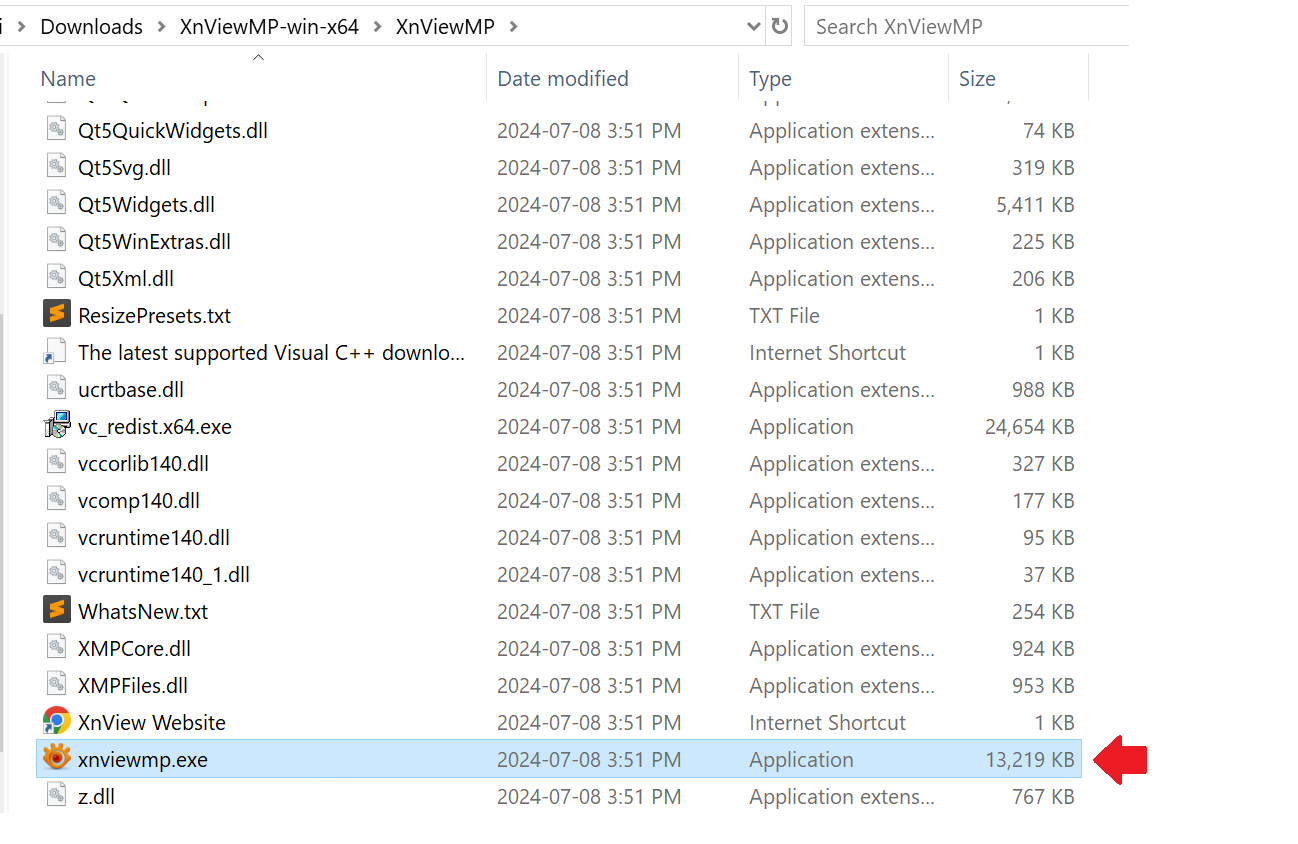
Task: Select the Qt5Xml.dll file name
Action: pyautogui.click(x=126, y=279)
